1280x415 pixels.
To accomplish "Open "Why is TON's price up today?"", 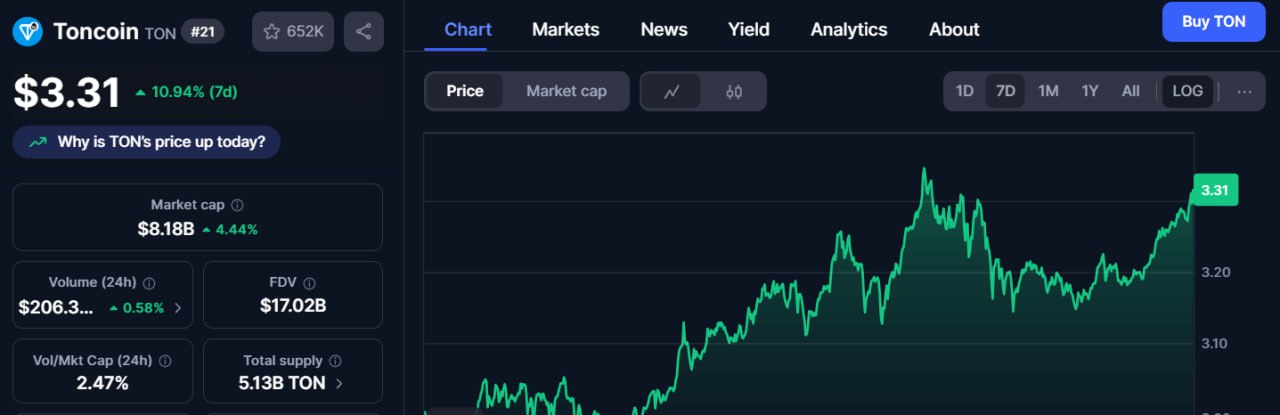I will click(146, 142).
